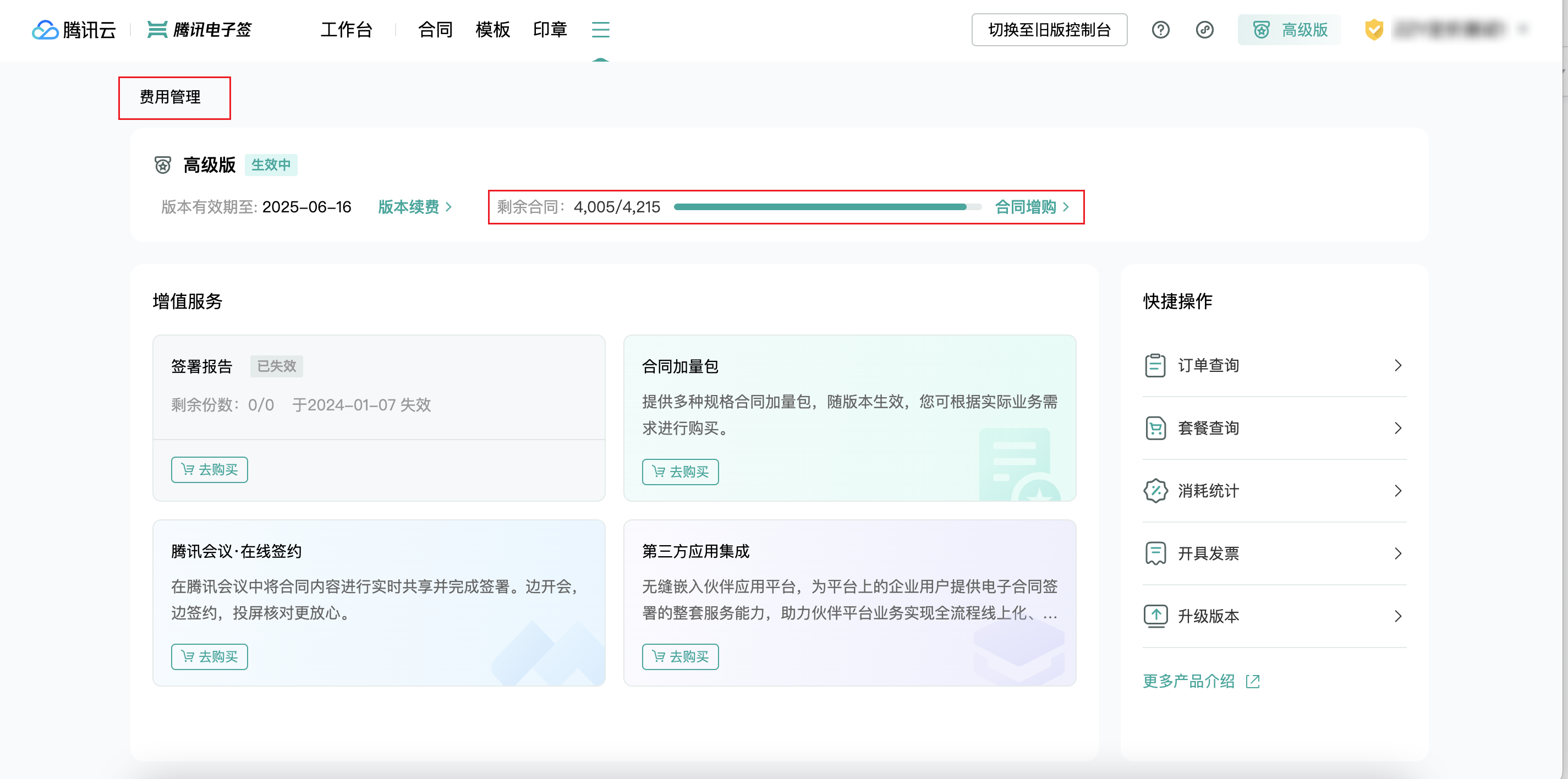Click the medal icon beside 高级版 title

(x=162, y=165)
